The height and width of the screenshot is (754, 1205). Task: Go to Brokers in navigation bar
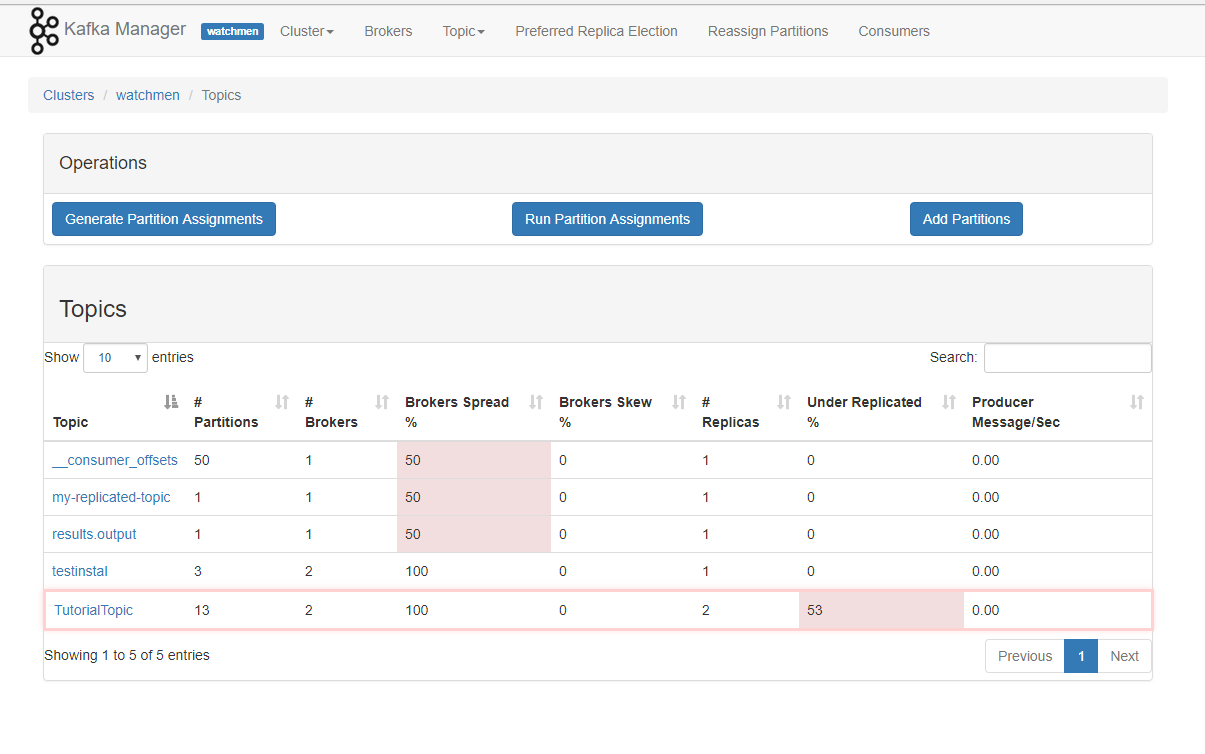tap(388, 31)
